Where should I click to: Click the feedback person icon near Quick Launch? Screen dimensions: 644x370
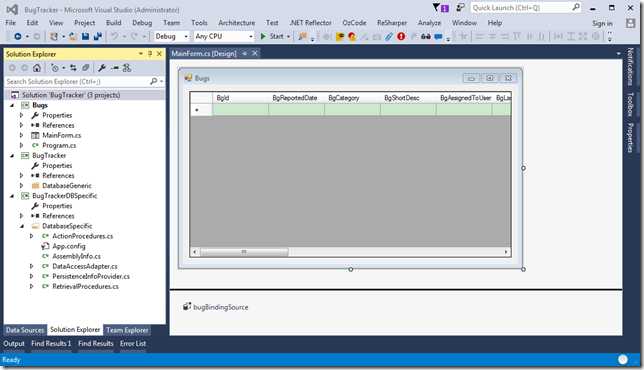click(x=460, y=7)
